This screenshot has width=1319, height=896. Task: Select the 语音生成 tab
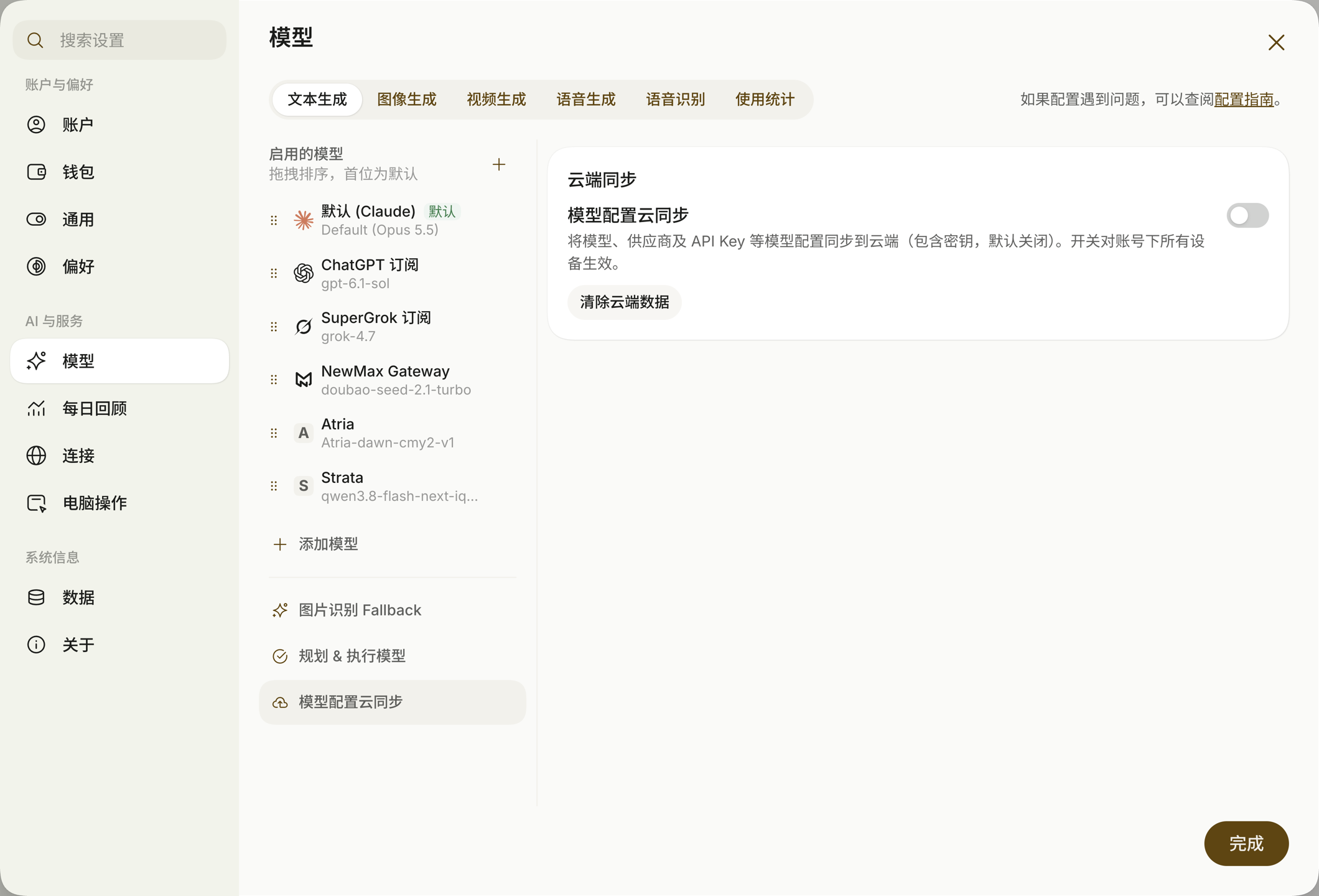click(586, 100)
